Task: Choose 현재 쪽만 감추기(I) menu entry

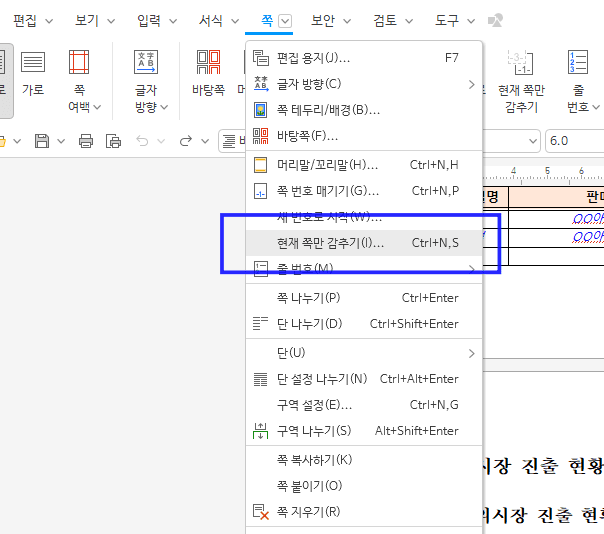Action: (x=364, y=243)
